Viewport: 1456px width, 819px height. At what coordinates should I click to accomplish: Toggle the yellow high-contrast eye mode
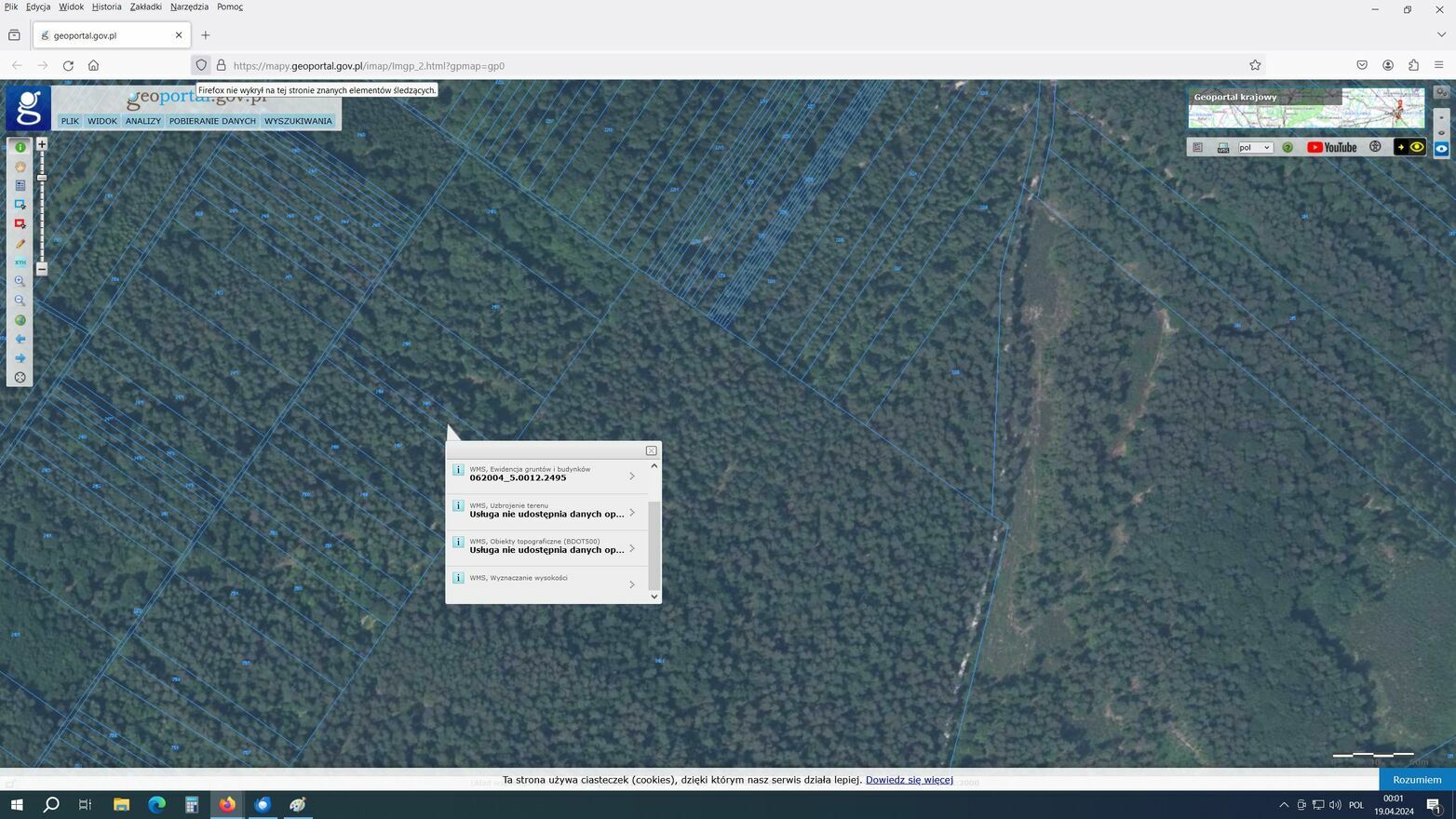click(1409, 147)
